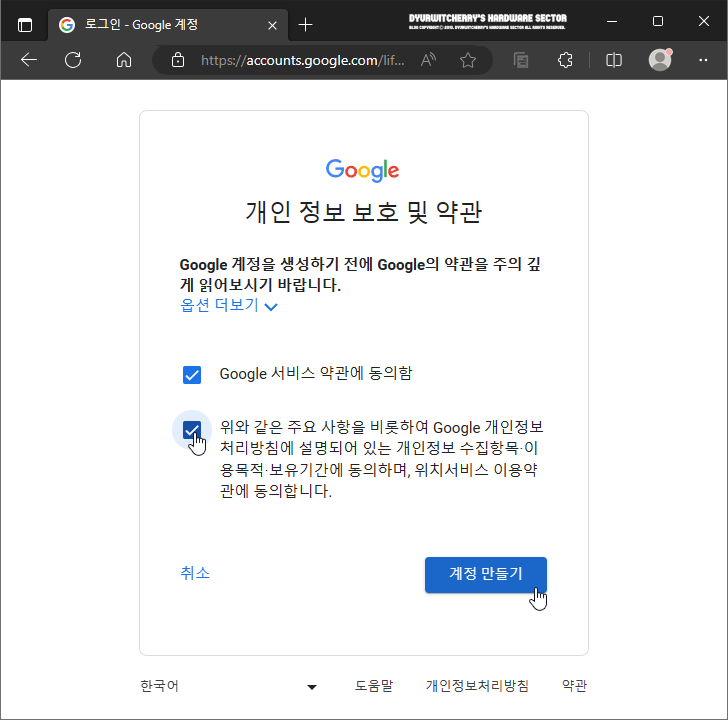
Task: Click the 계정 만들기 button
Action: point(486,575)
